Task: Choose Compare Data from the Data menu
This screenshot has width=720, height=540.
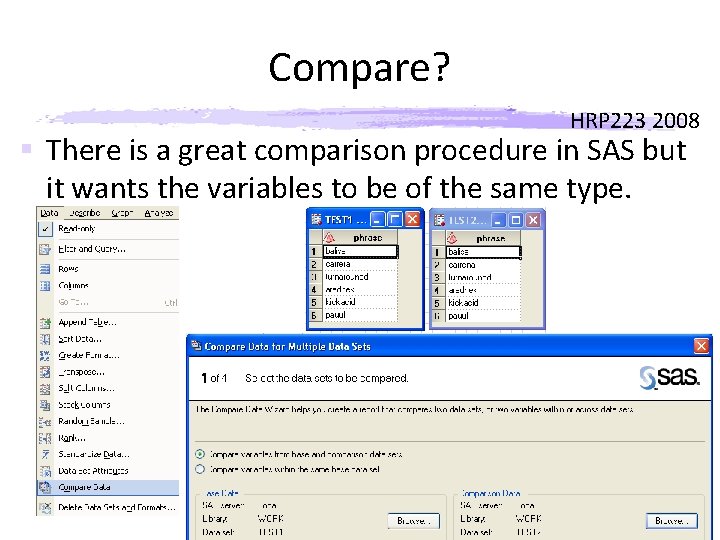Action: coord(108,487)
